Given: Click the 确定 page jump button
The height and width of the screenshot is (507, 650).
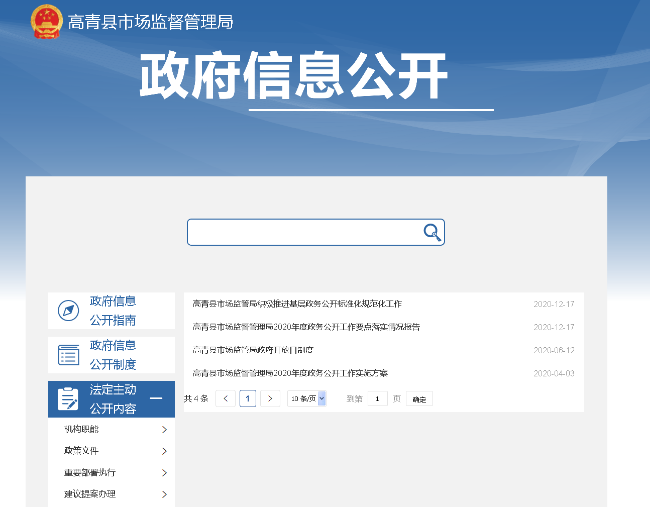Looking at the screenshot, I should (x=419, y=399).
